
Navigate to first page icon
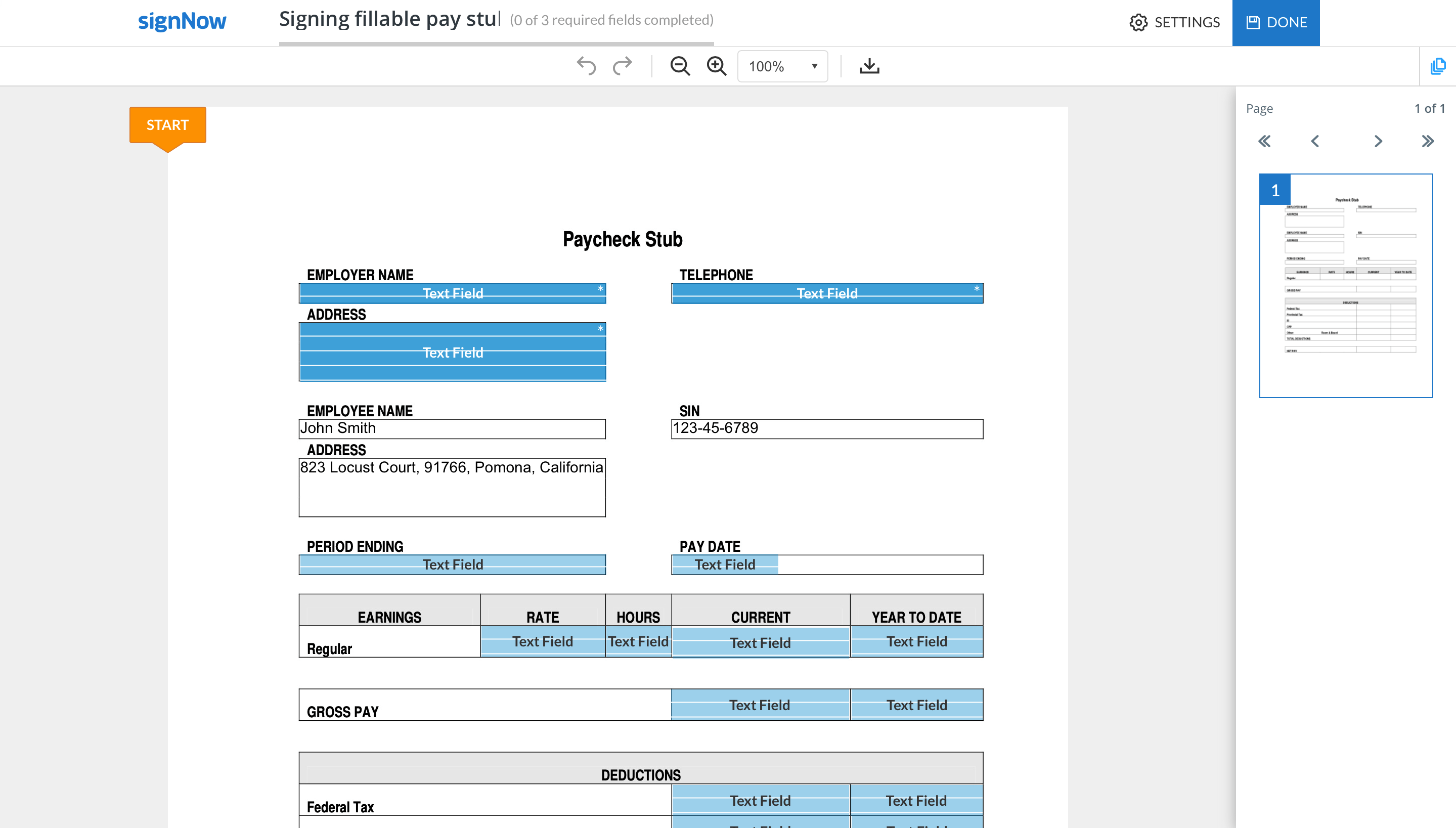pyautogui.click(x=1264, y=141)
